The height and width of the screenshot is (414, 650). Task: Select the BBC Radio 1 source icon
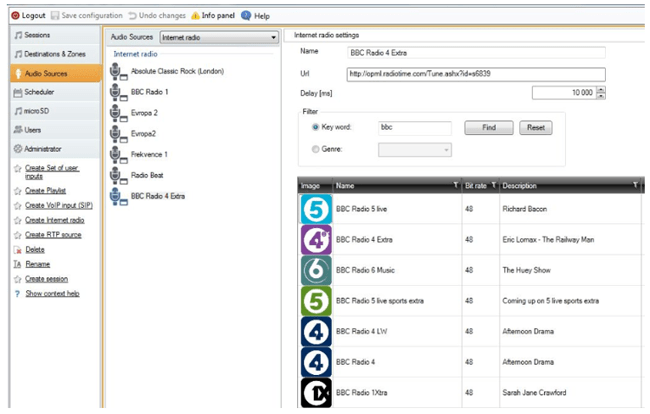click(x=118, y=92)
